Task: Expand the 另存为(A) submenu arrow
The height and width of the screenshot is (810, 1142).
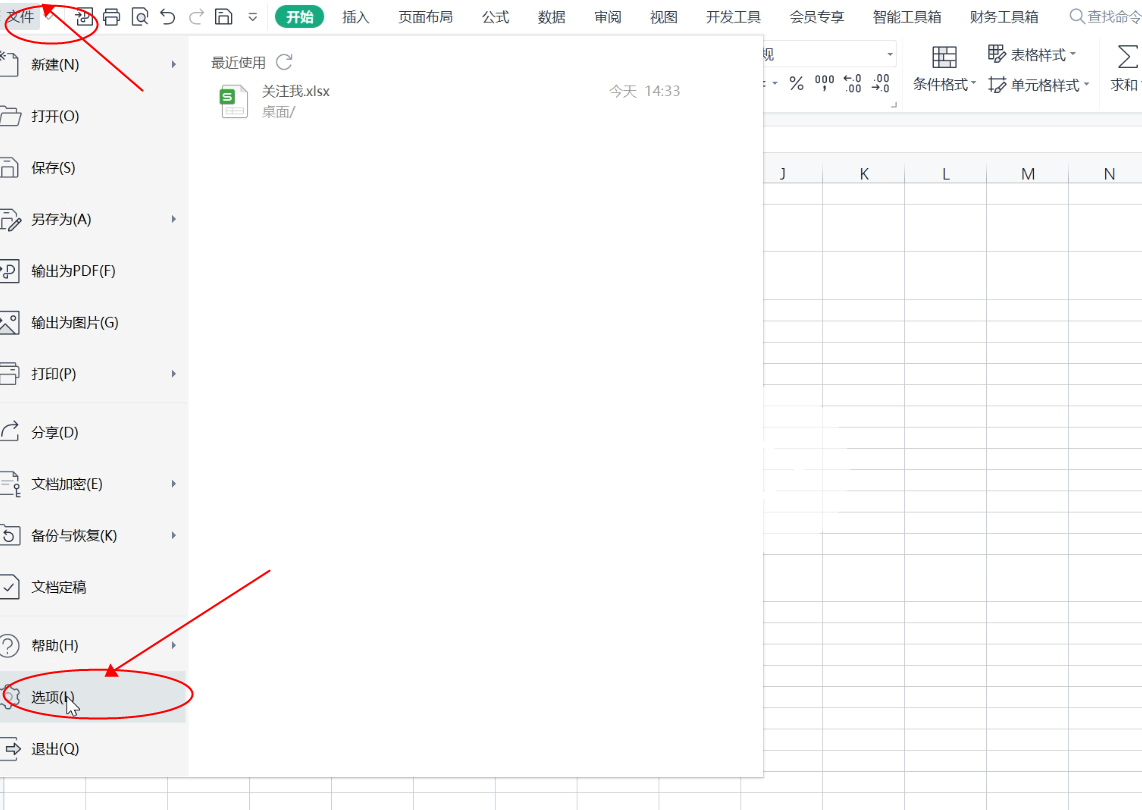Action: coord(173,219)
